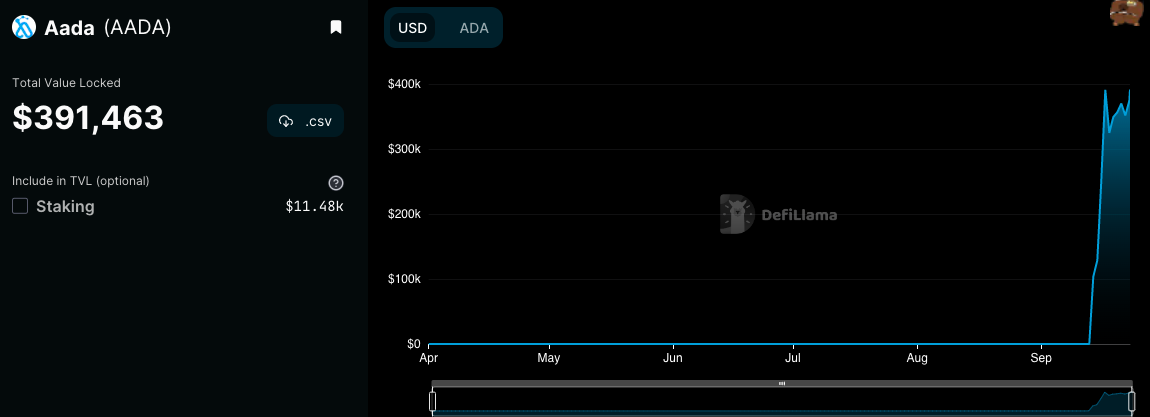
Task: Enable the Staking checkbox
Action: [x=20, y=206]
